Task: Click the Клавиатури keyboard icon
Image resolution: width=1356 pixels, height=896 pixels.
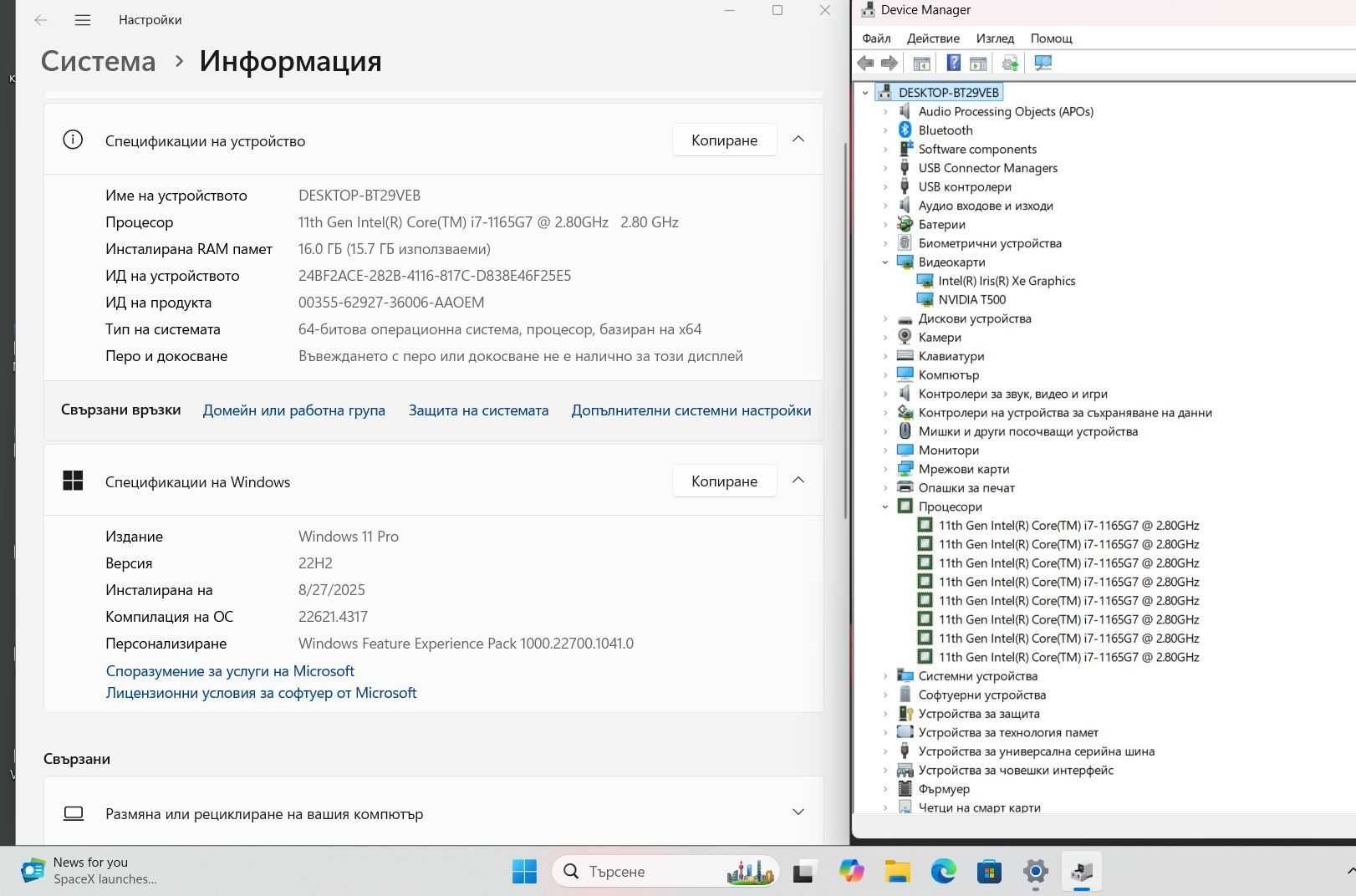Action: (x=905, y=356)
